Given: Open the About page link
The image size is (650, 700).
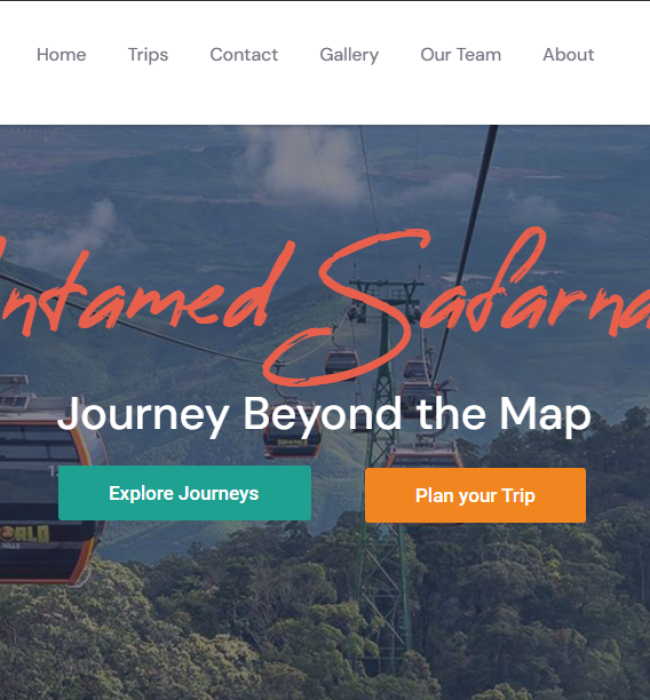Looking at the screenshot, I should [568, 55].
